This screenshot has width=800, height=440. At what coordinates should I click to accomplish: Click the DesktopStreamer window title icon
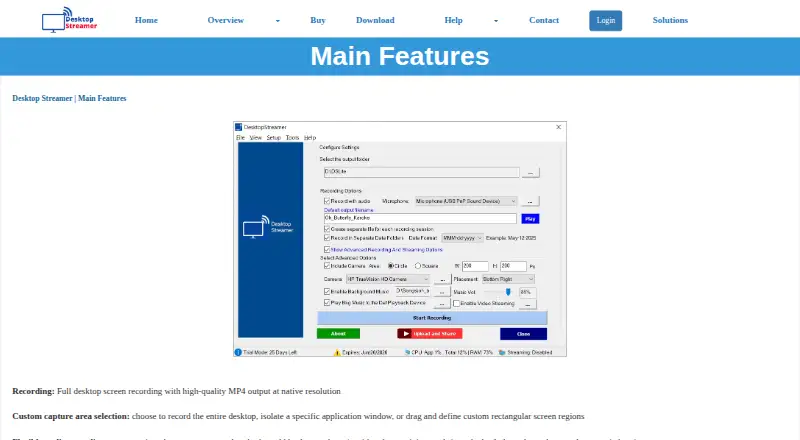pos(238,127)
